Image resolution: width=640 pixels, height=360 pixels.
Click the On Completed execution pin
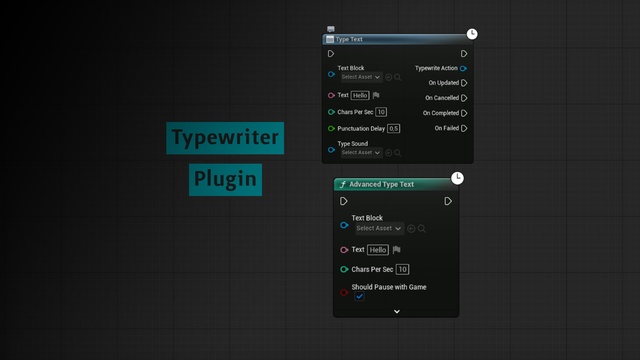pyautogui.click(x=464, y=113)
